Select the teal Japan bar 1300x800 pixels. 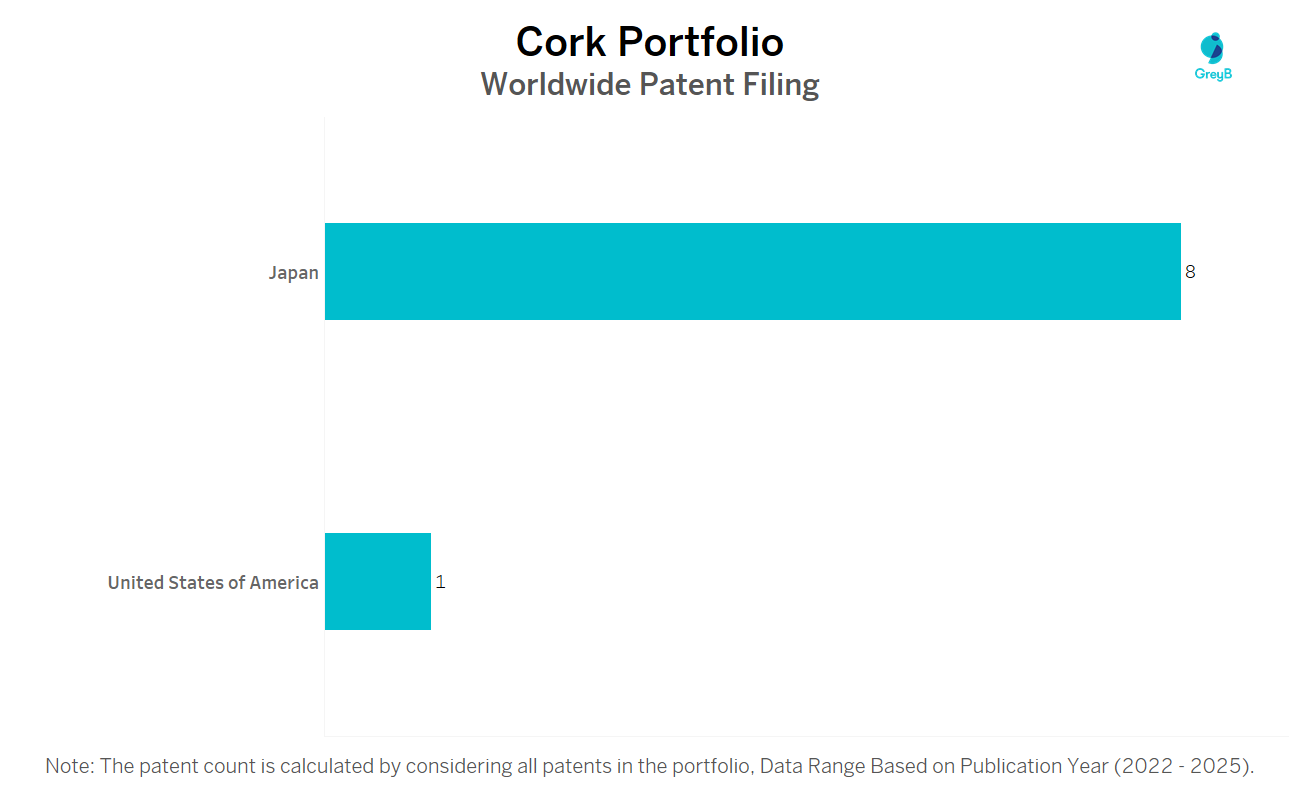752,271
